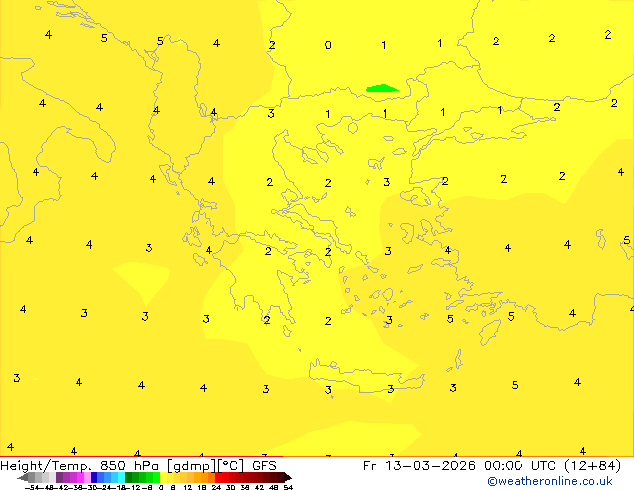
Task: Pick the cyan legend swatch near -18
Action: (x=121, y=477)
